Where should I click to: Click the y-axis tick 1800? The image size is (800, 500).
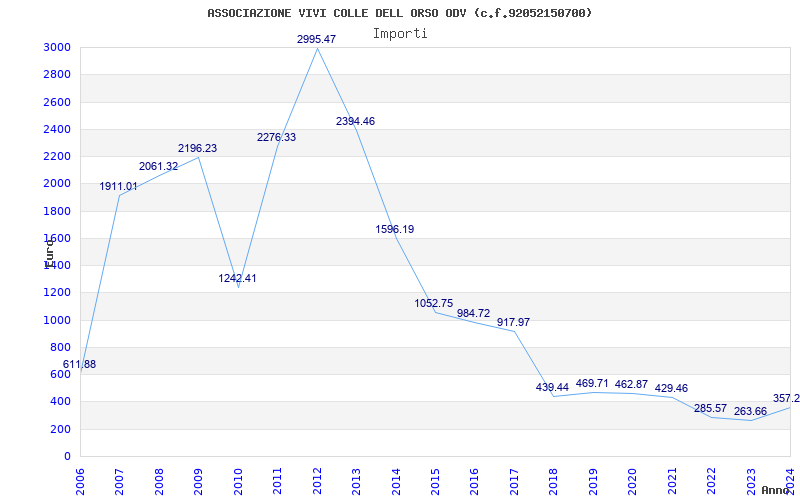[57, 211]
